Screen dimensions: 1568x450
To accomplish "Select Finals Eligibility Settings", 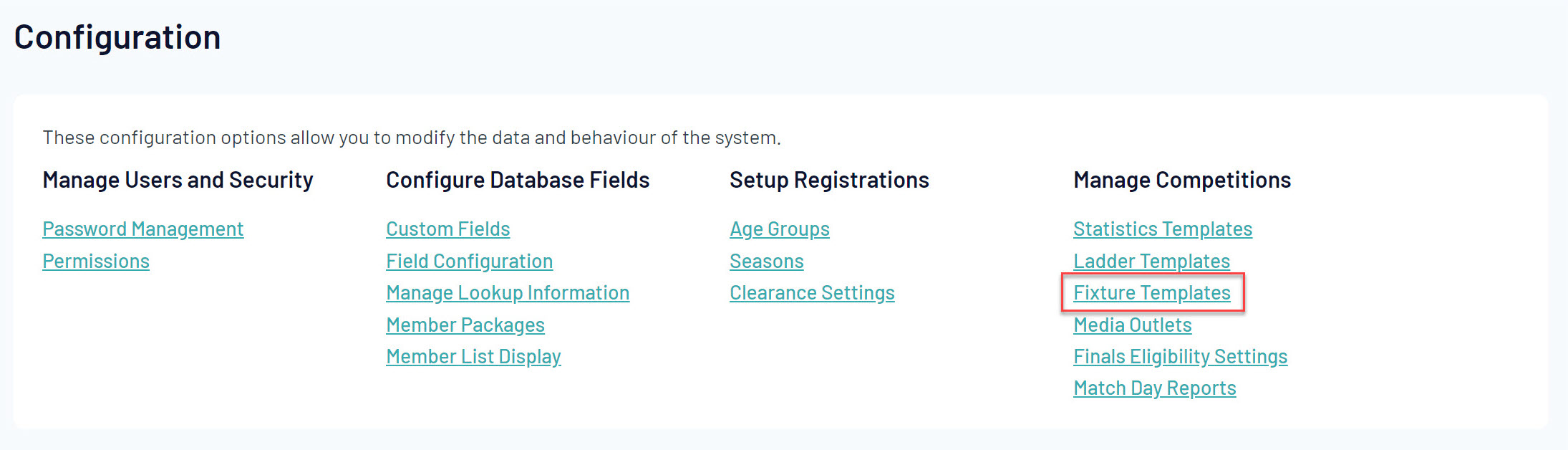I will (x=1180, y=357).
